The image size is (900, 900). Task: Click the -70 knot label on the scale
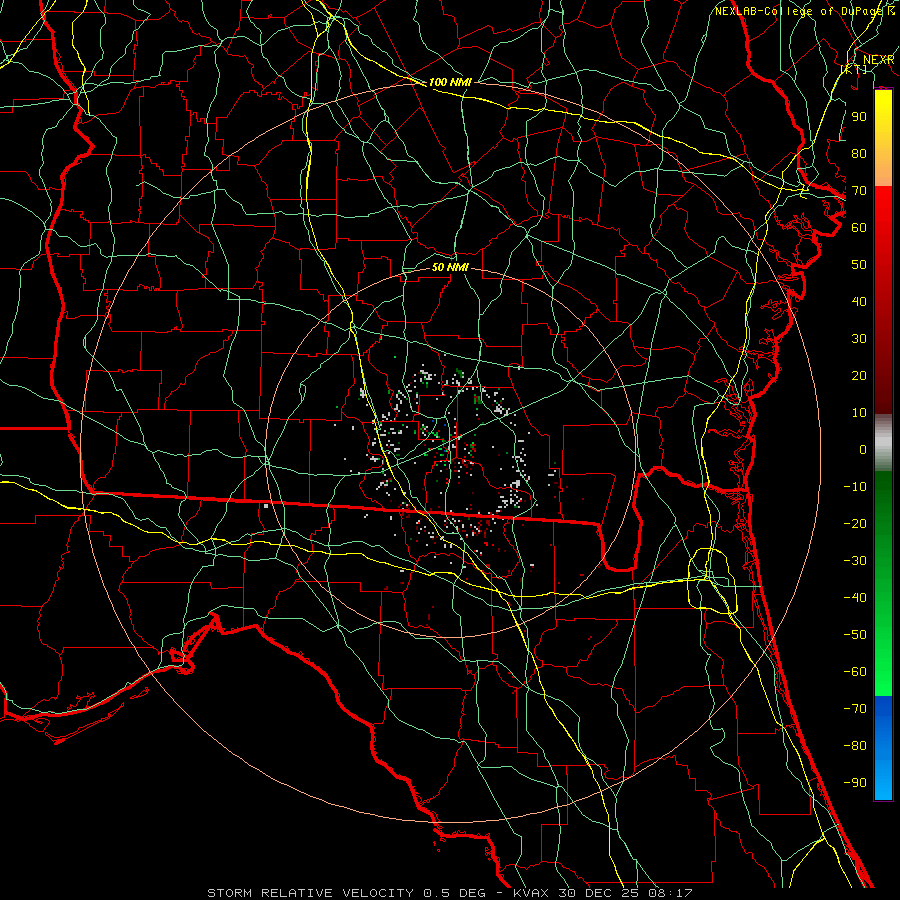coord(855,709)
